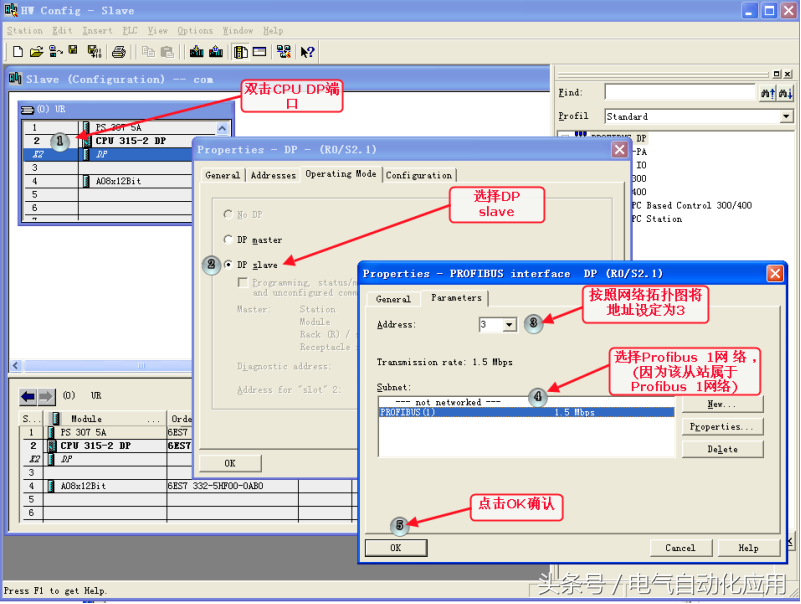Viewport: 801px width, 604px height.
Task: Click the Properties... subnet button
Action: (722, 427)
